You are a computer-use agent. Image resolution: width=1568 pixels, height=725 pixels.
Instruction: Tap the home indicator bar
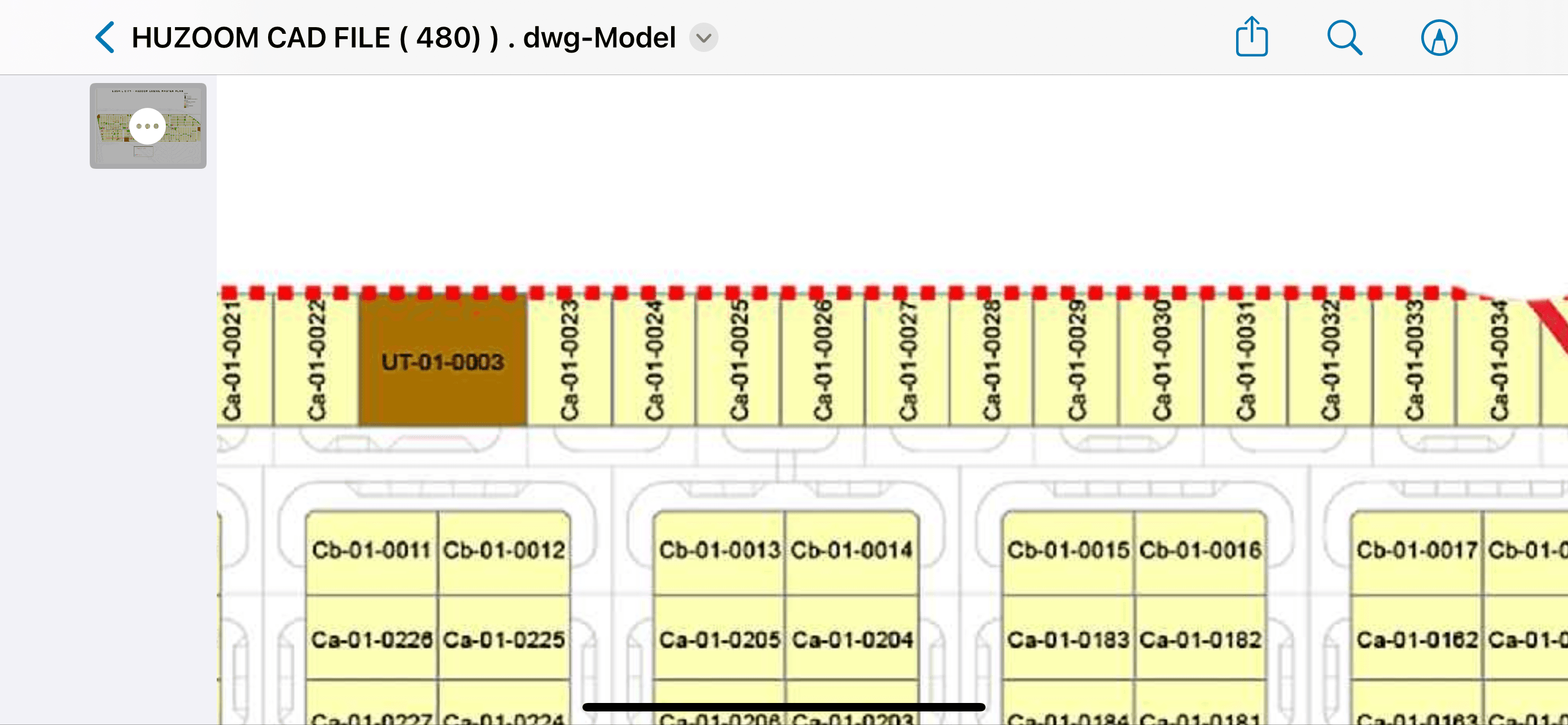(783, 707)
